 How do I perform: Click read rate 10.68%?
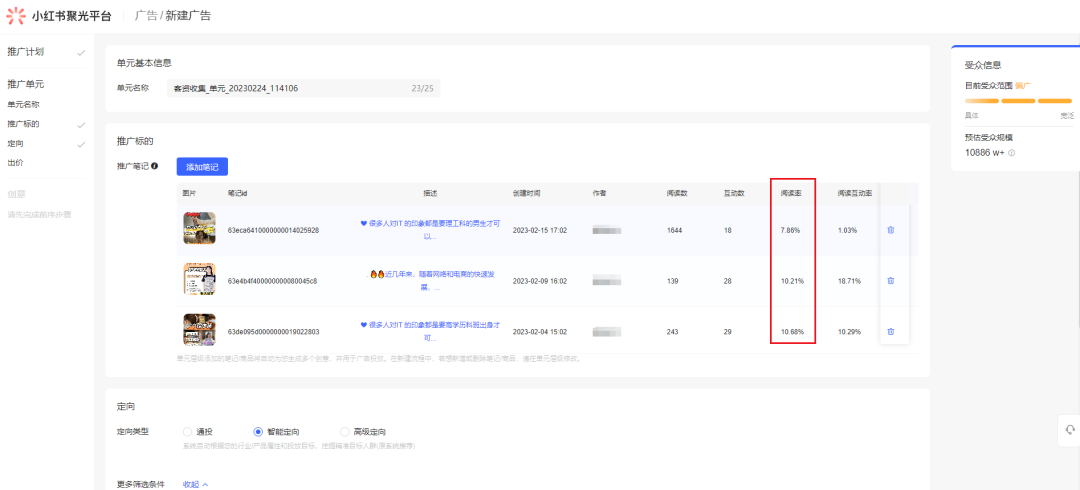point(792,331)
